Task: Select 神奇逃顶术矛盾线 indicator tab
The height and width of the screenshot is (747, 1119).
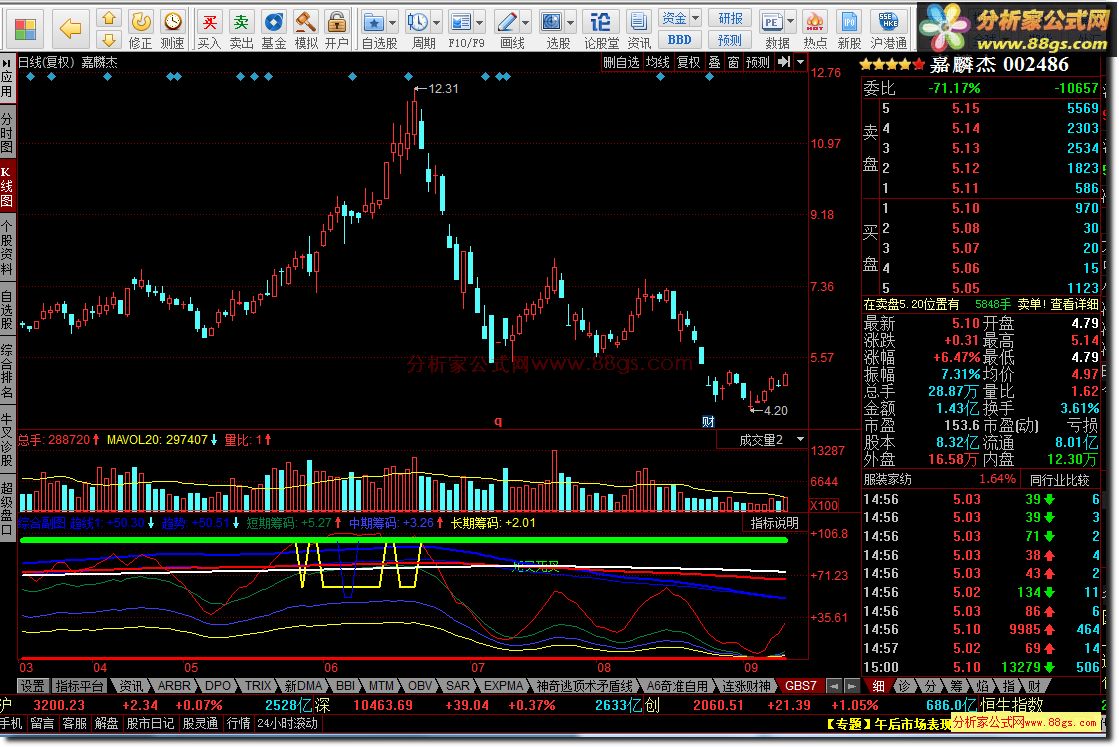Action: point(584,686)
